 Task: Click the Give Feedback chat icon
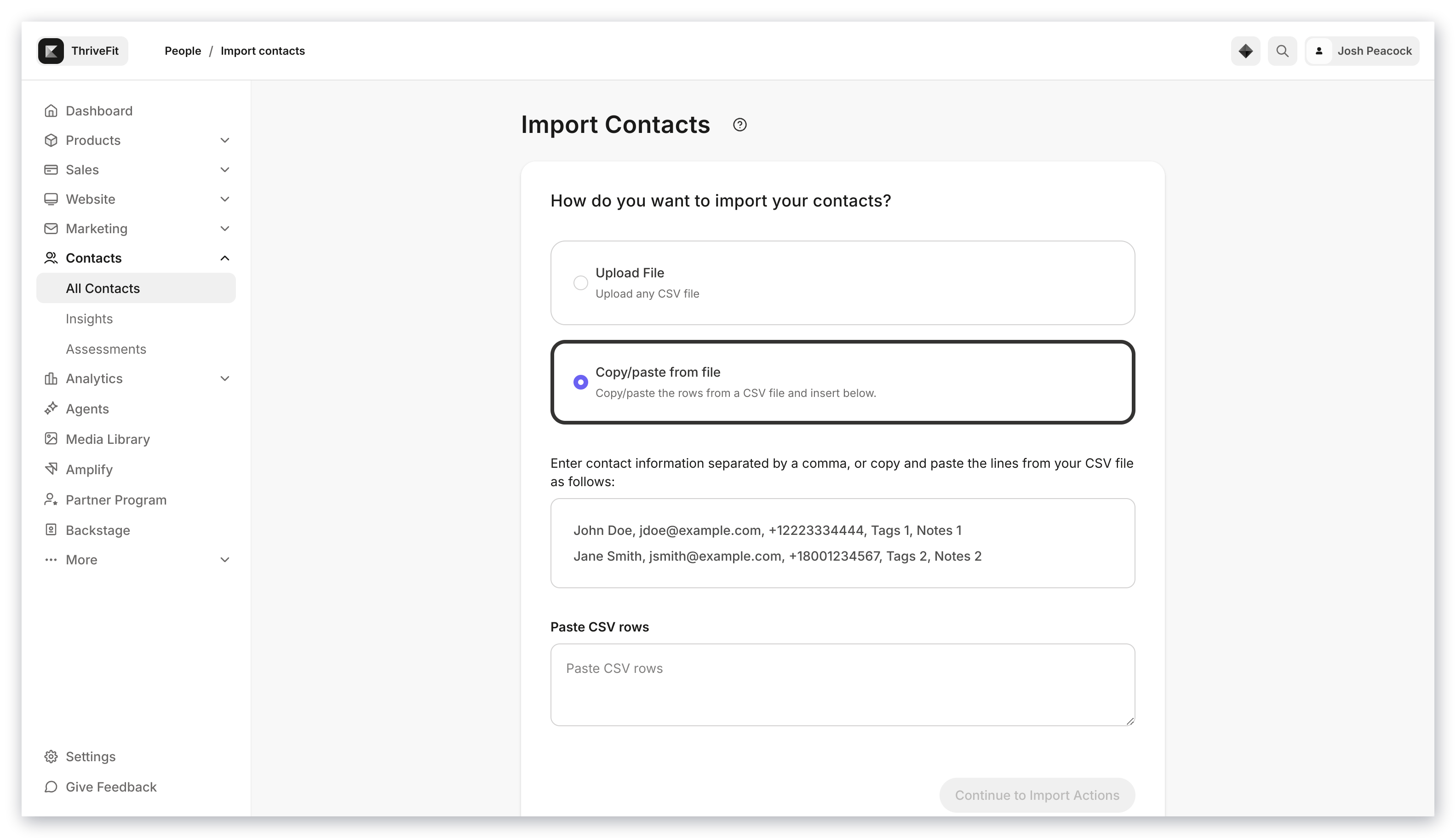(x=51, y=787)
